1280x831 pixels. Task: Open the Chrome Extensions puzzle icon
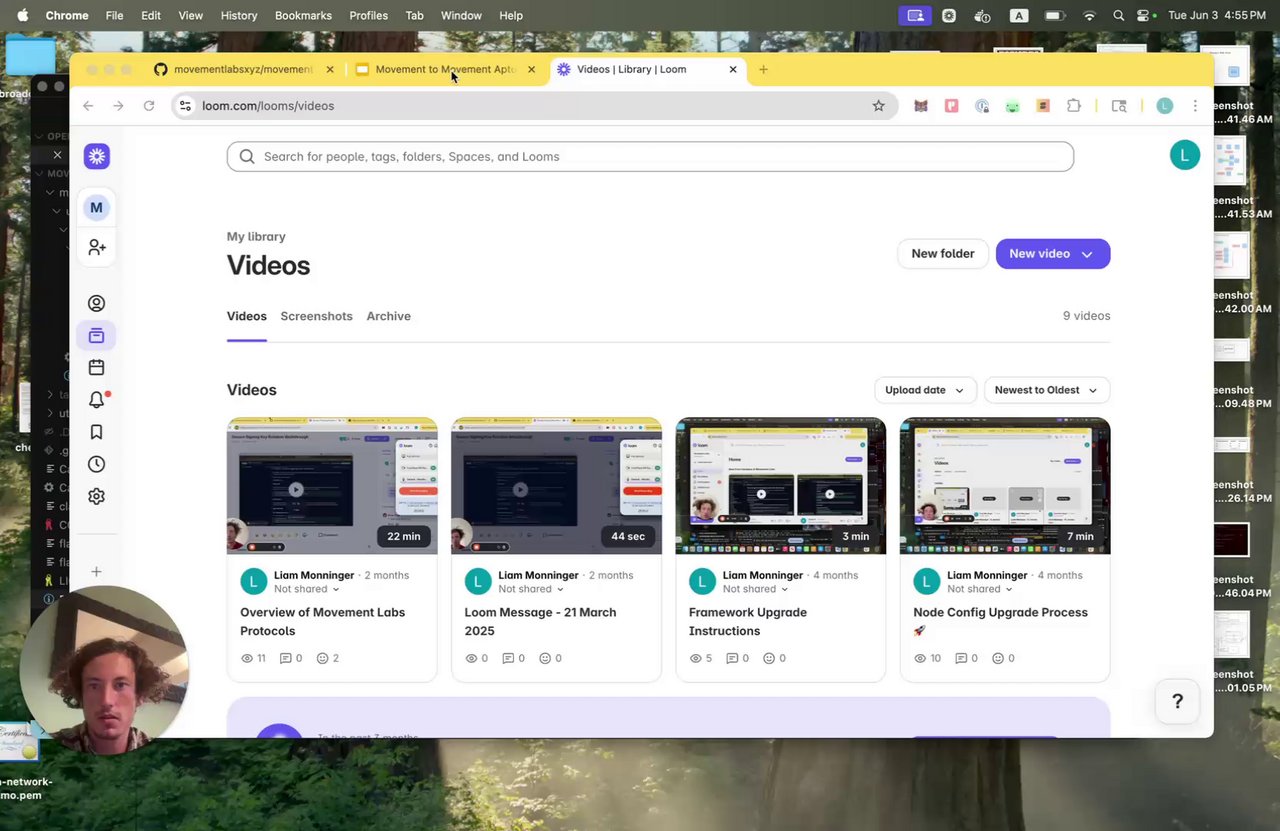coord(1074,106)
